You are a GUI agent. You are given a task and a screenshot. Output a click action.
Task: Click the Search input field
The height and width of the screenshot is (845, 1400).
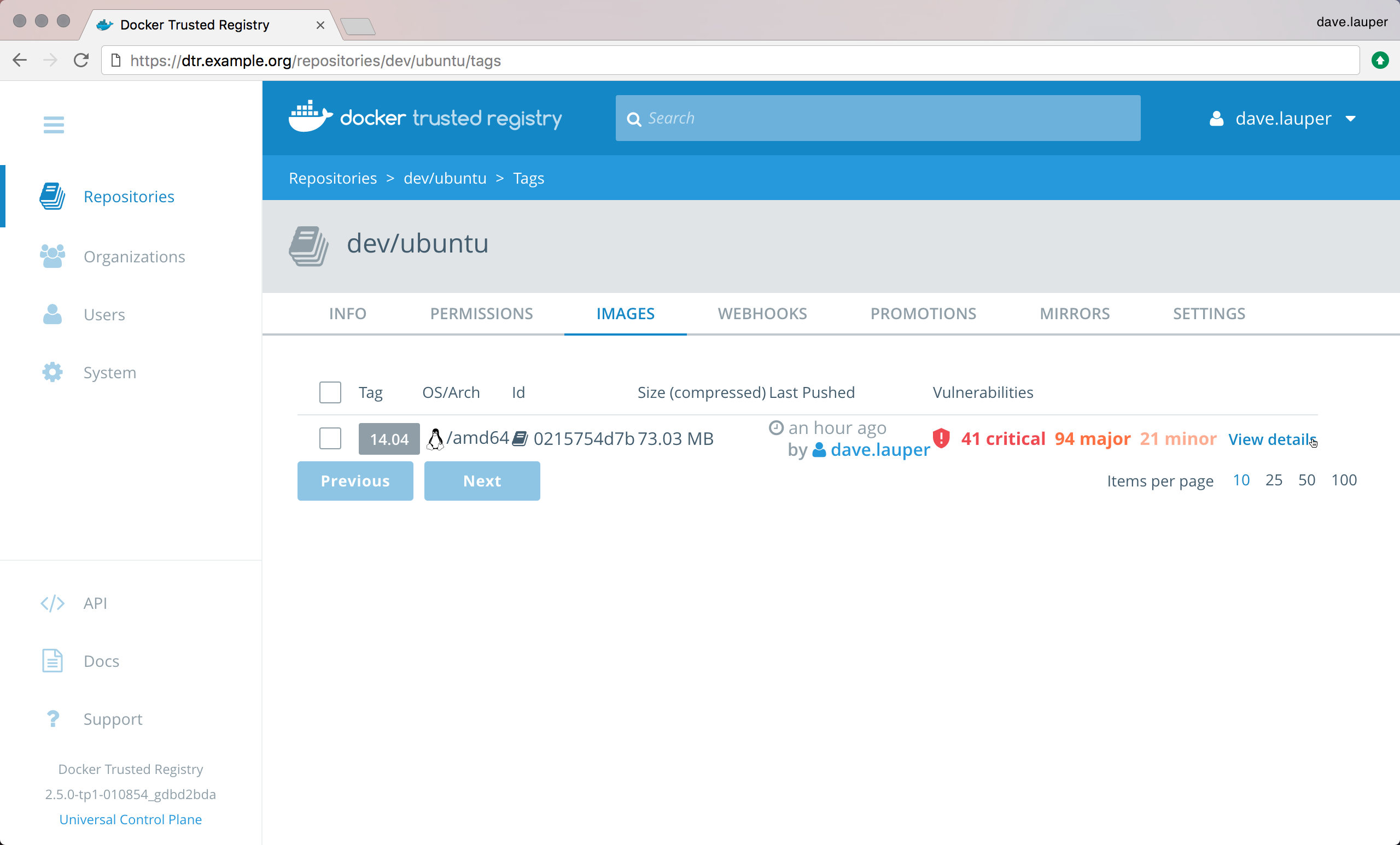pyautogui.click(x=878, y=118)
